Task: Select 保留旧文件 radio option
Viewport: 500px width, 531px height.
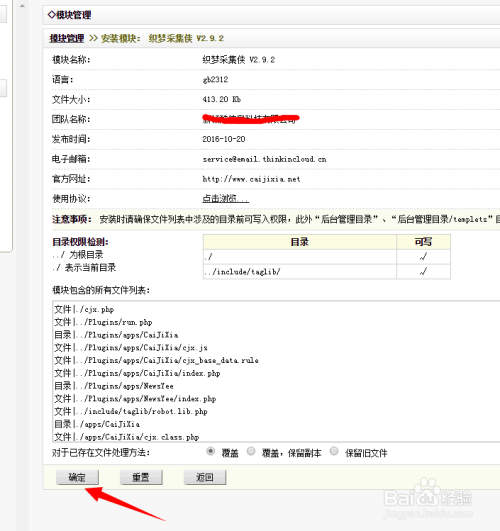Action: click(334, 451)
